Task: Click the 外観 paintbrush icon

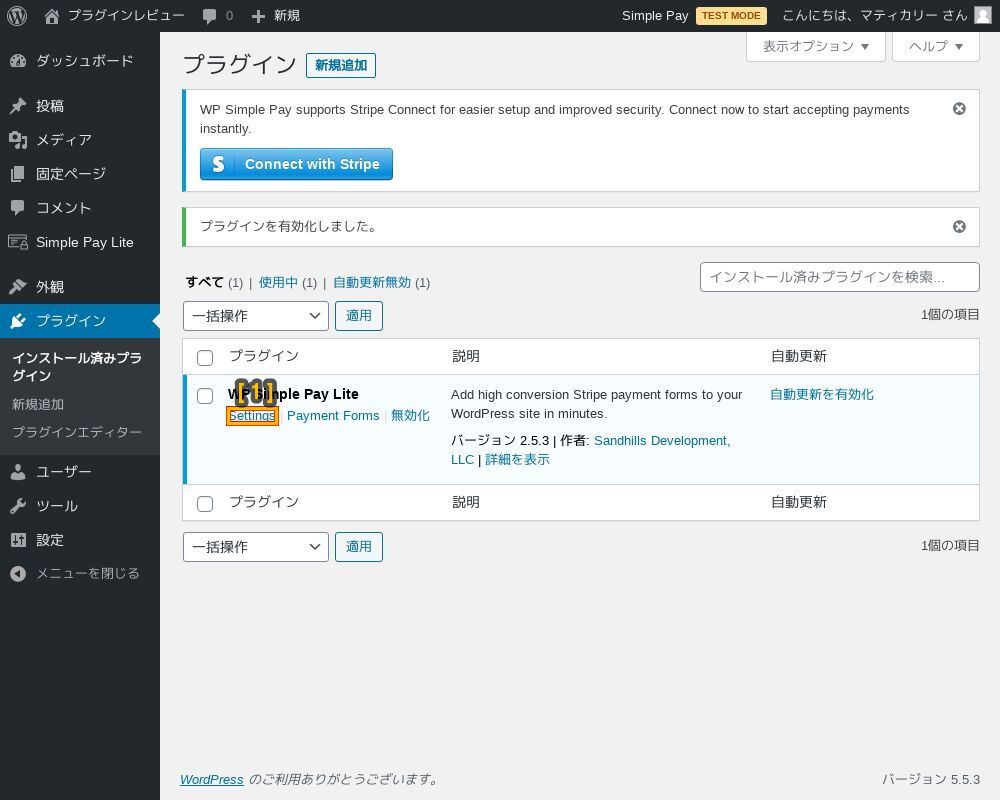Action: 18,286
